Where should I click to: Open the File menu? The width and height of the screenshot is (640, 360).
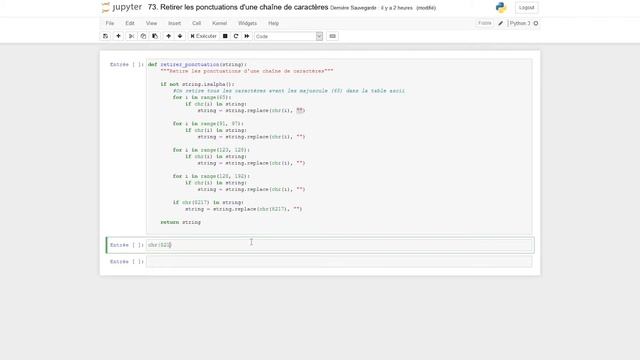pos(110,23)
